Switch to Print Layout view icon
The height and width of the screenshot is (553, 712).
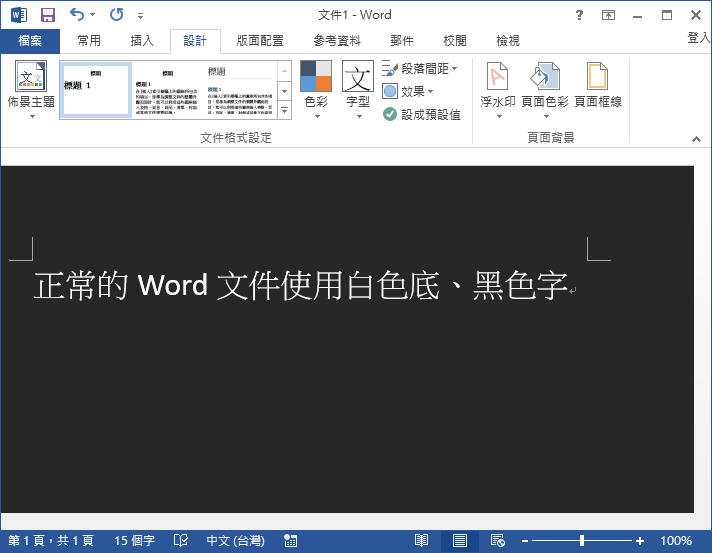coord(460,541)
